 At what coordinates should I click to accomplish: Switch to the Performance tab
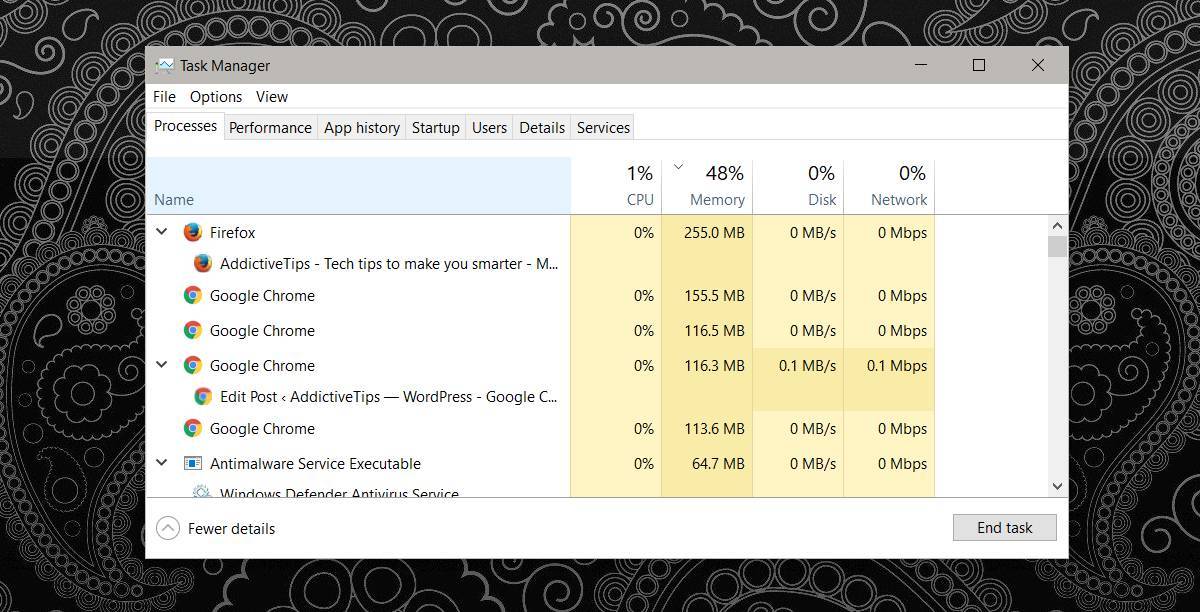270,127
